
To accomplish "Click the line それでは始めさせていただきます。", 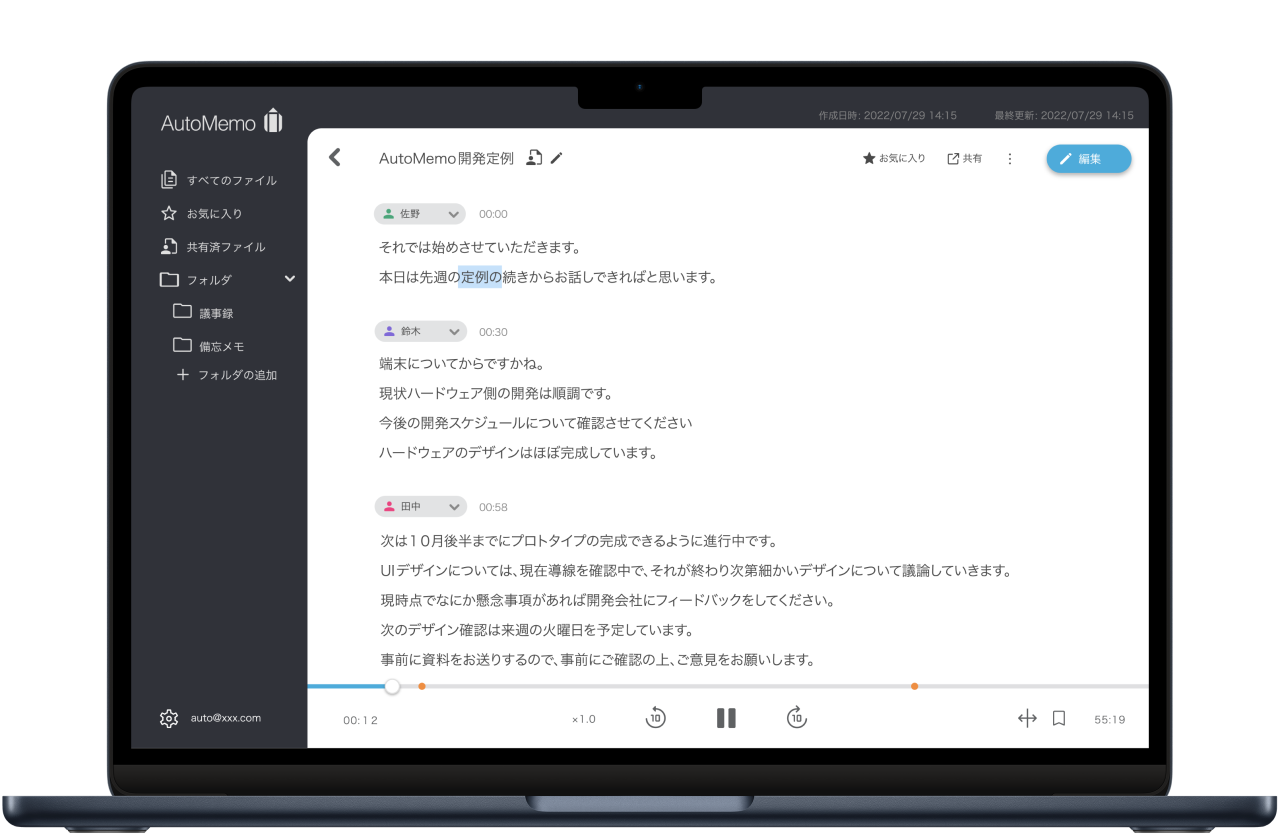I will pyautogui.click(x=480, y=247).
